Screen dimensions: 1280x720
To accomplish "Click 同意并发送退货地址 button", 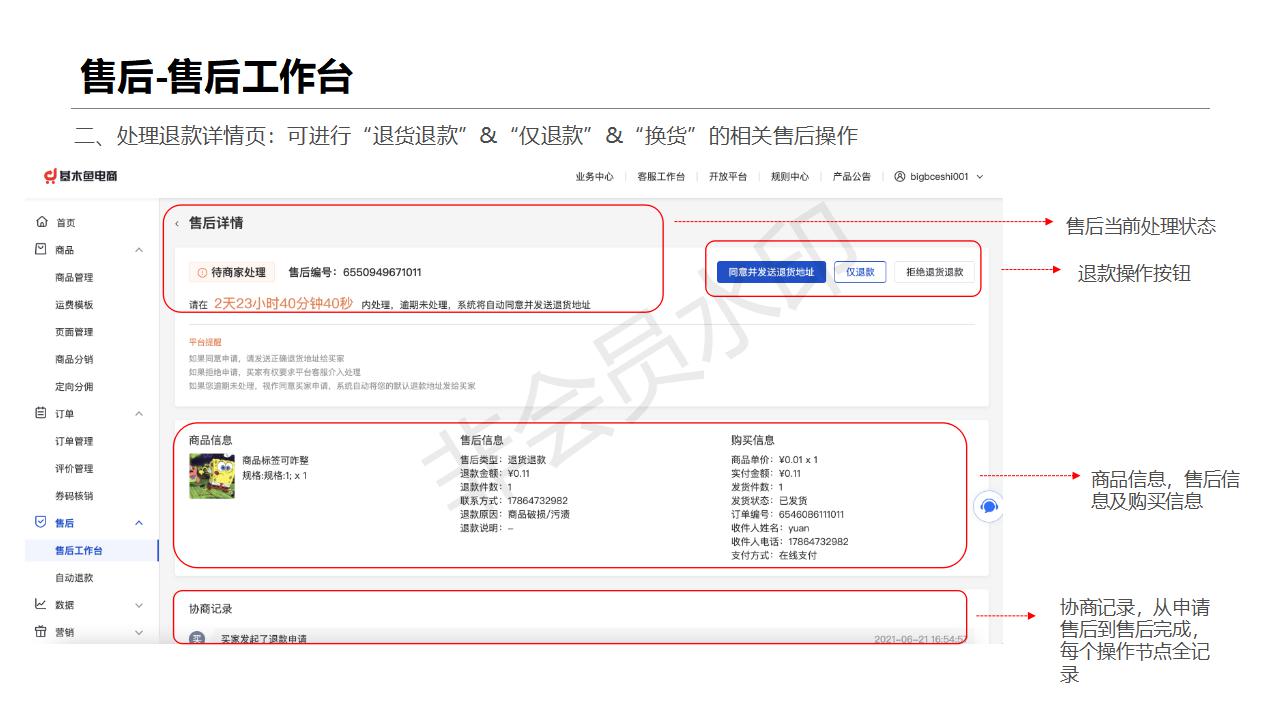I will [771, 272].
